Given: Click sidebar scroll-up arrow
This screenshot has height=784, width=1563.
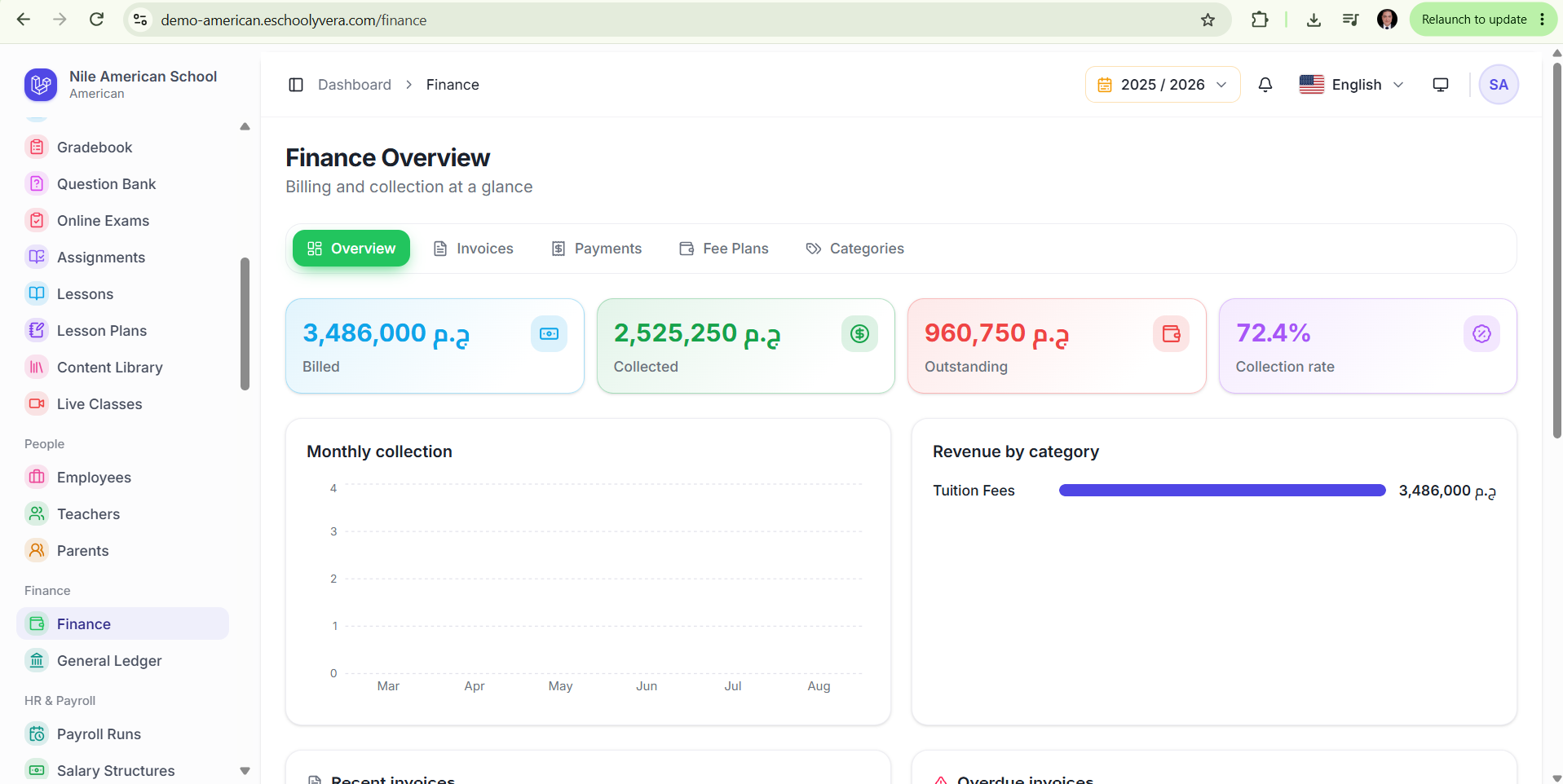Looking at the screenshot, I should point(245,126).
